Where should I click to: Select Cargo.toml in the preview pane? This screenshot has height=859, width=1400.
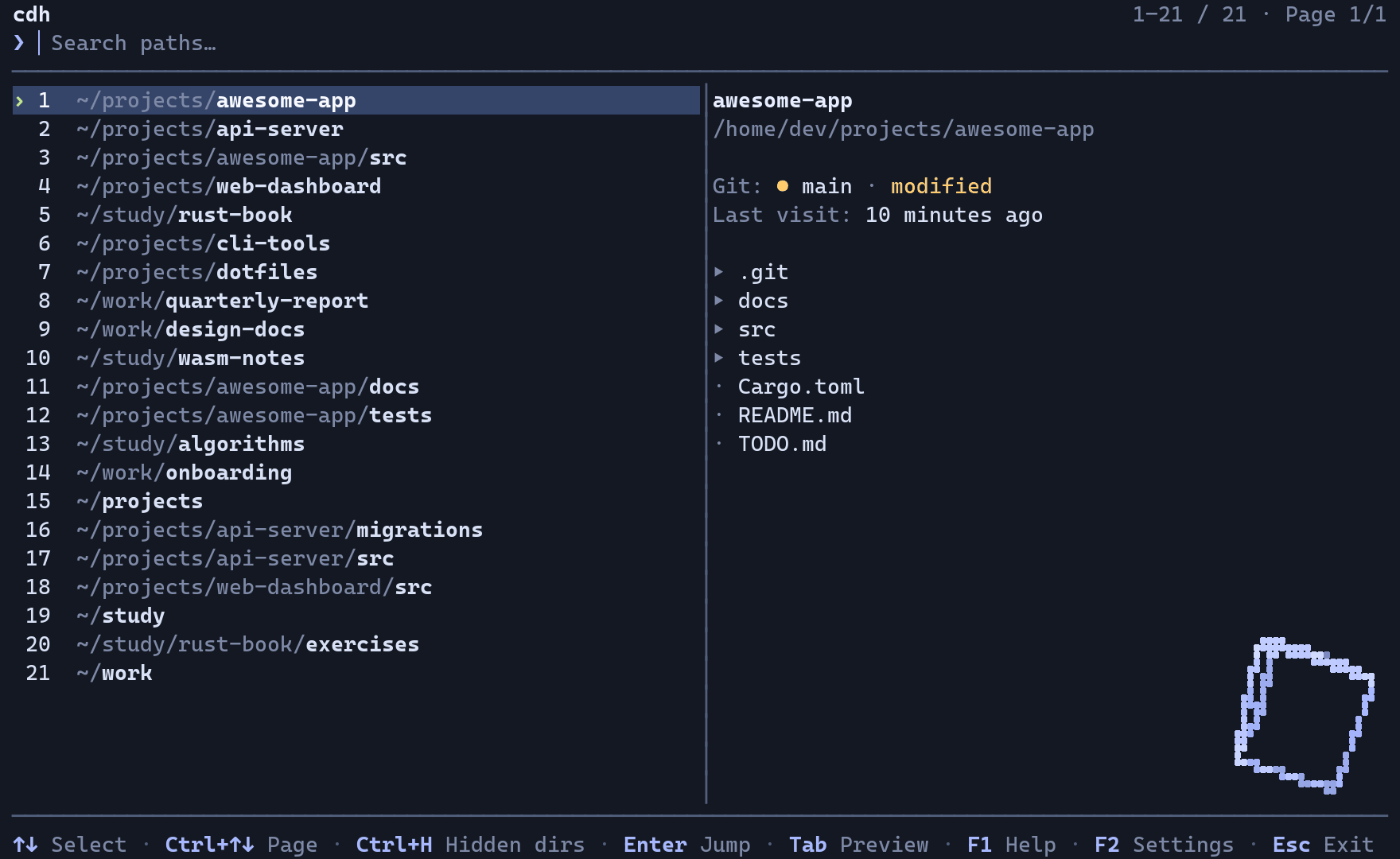[789, 387]
